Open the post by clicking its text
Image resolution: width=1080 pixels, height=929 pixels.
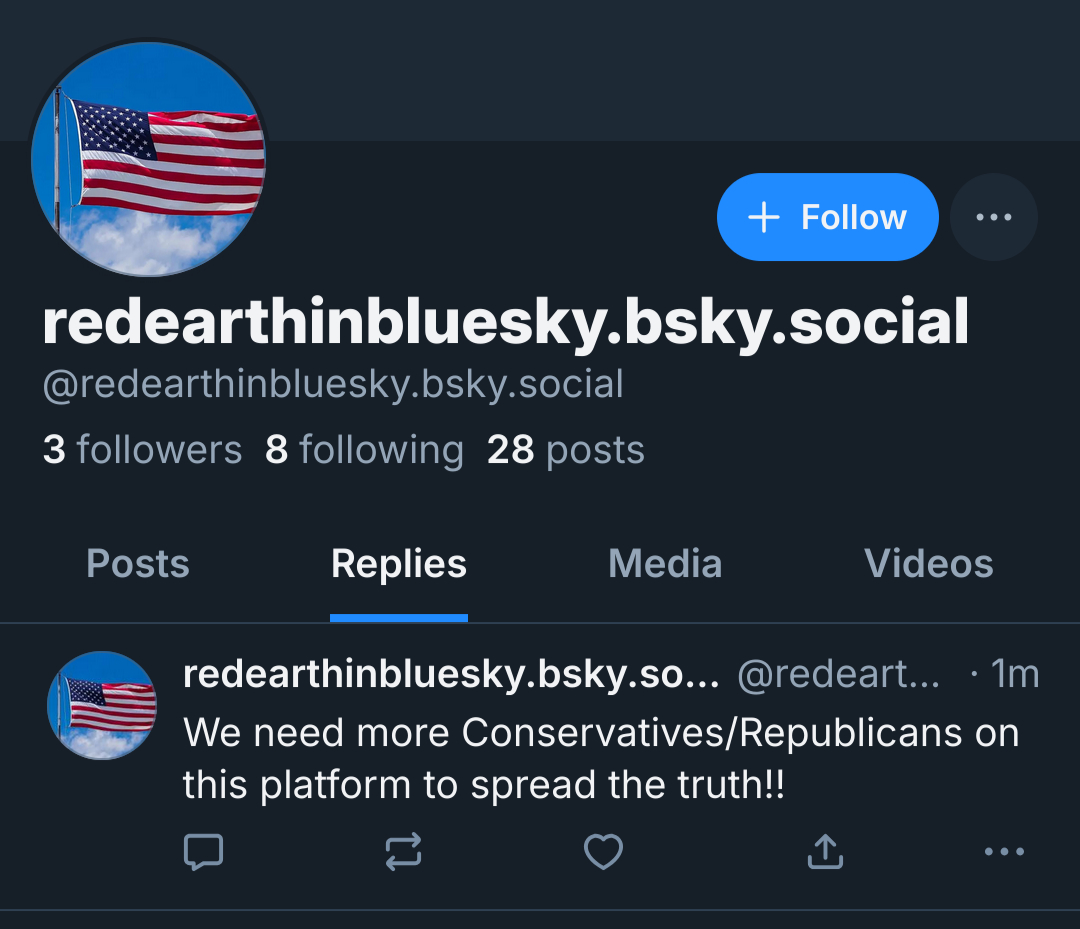pos(600,759)
